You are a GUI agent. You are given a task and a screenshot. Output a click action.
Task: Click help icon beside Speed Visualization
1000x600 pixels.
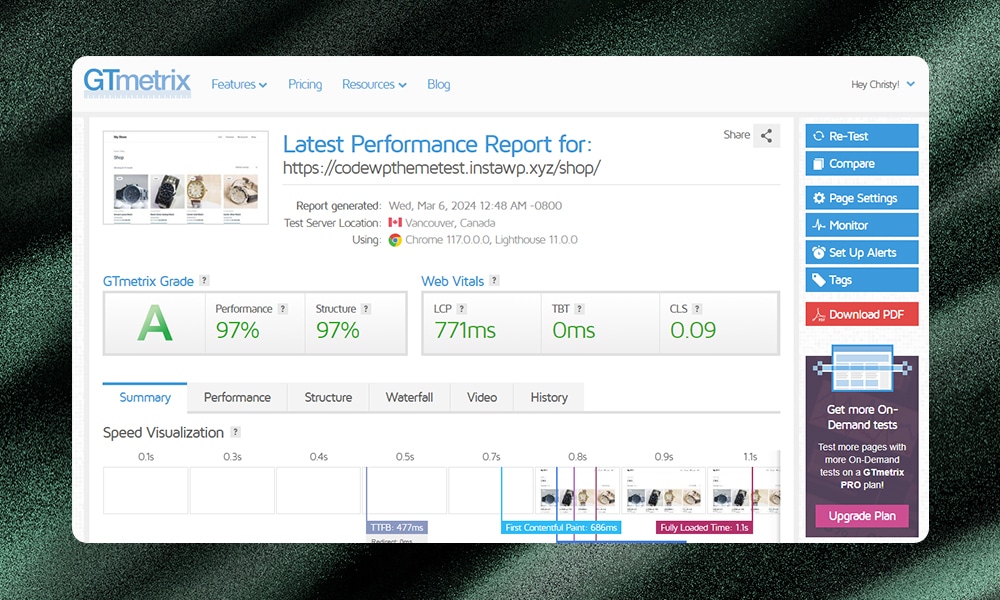235,432
